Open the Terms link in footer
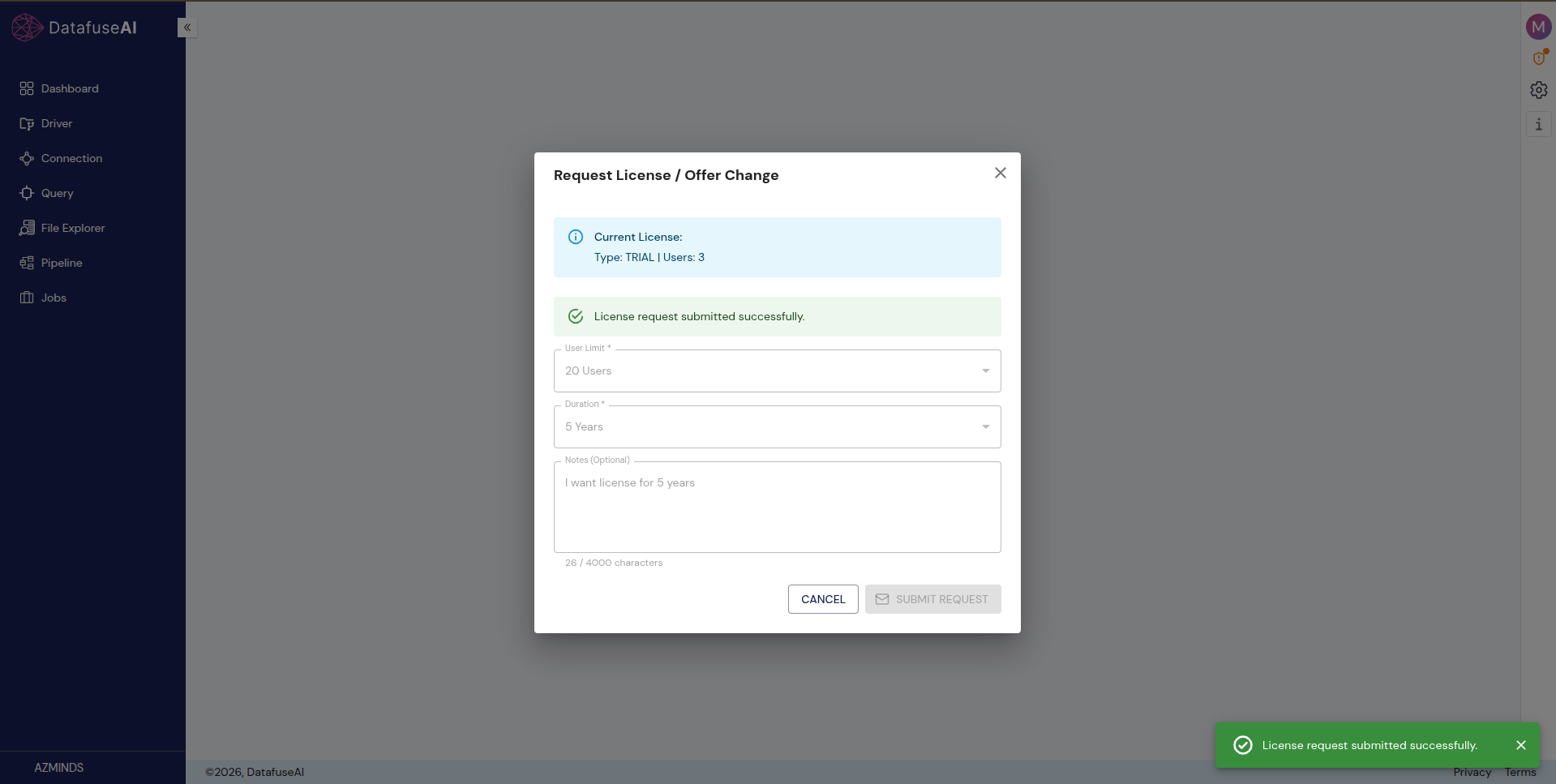Screen dimensions: 1556x784 [1520, 772]
